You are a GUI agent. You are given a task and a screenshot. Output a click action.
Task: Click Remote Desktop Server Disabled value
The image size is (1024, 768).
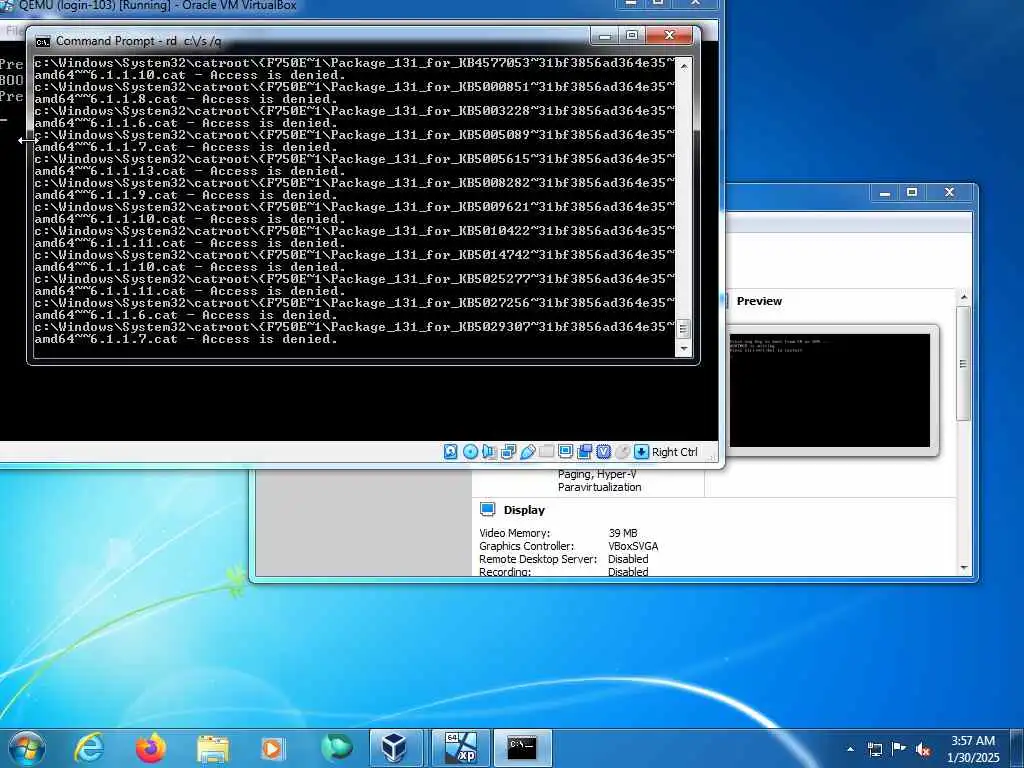point(628,559)
